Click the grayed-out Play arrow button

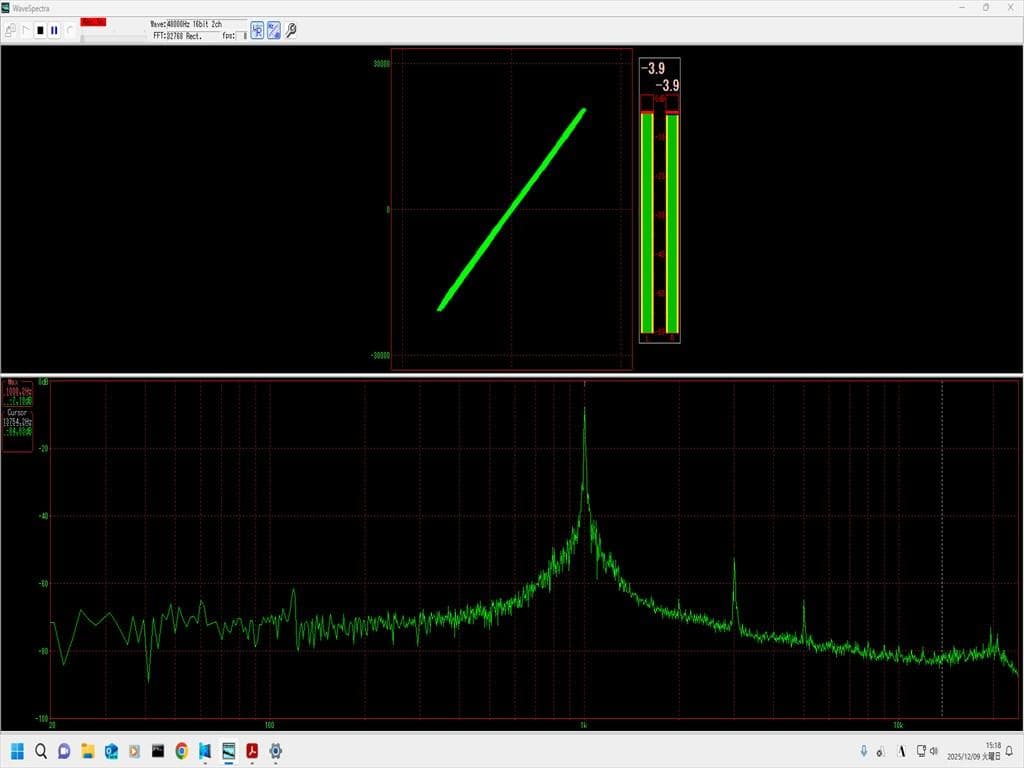(26, 31)
